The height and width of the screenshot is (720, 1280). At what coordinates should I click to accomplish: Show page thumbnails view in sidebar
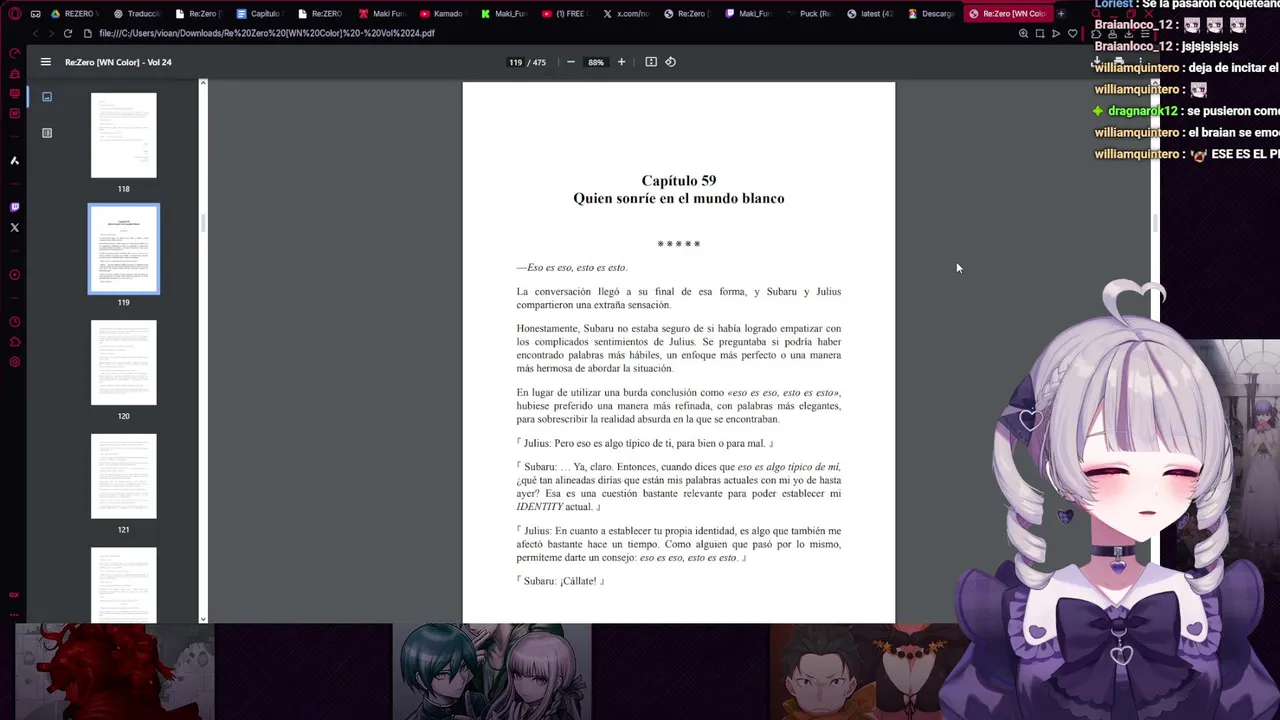47,97
